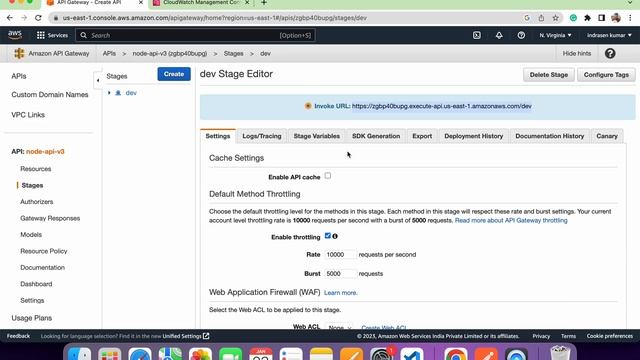Reload the browser page
The width and height of the screenshot is (640, 360).
pyautogui.click(x=38, y=18)
